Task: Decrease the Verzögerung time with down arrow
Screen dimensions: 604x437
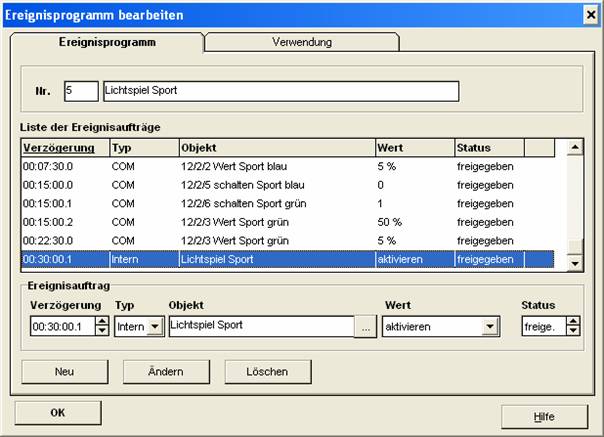Action: point(99,331)
